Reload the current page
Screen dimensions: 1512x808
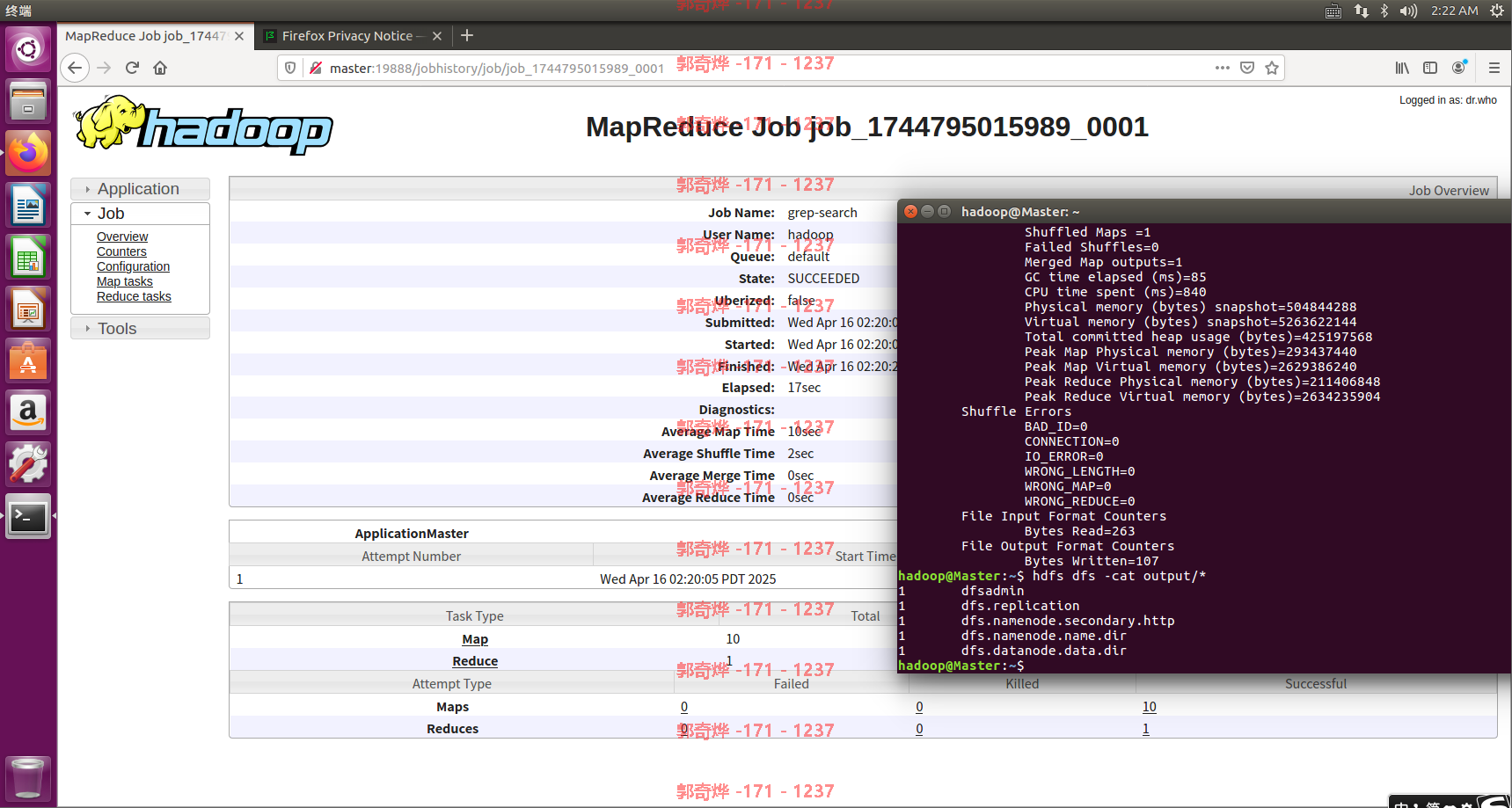click(132, 68)
